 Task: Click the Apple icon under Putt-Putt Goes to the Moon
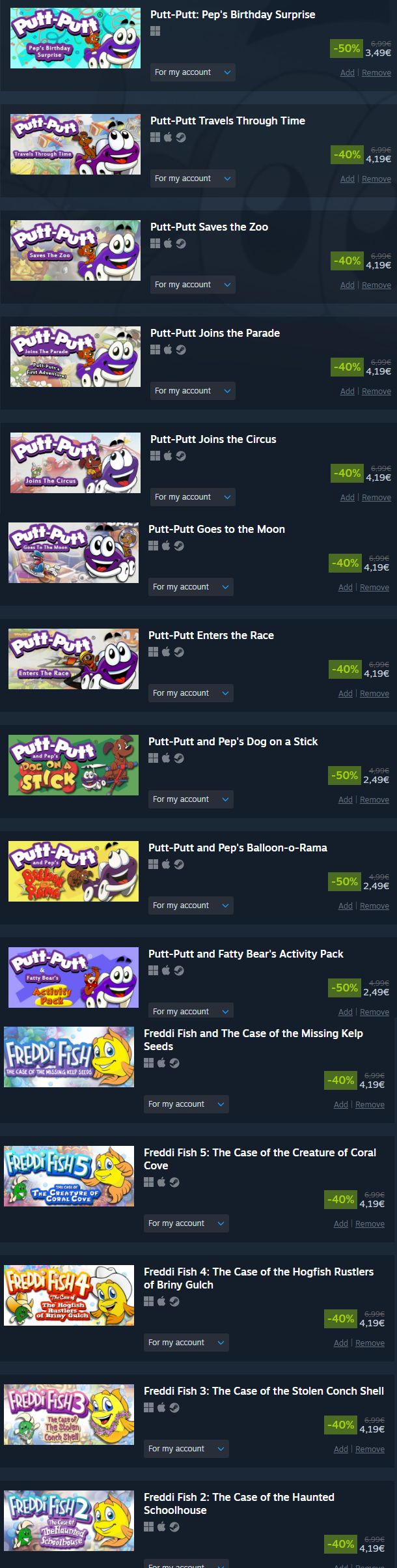click(166, 546)
